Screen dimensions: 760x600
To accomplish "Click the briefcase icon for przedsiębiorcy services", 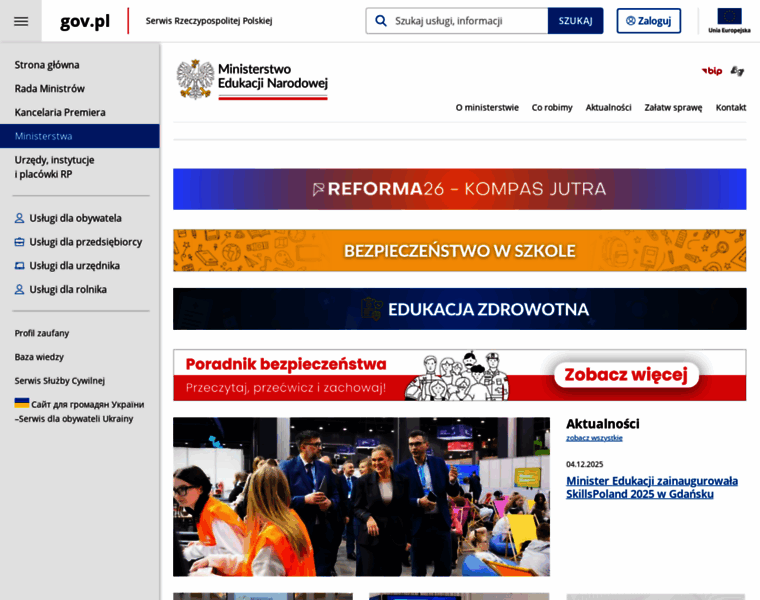I will click(x=20, y=242).
